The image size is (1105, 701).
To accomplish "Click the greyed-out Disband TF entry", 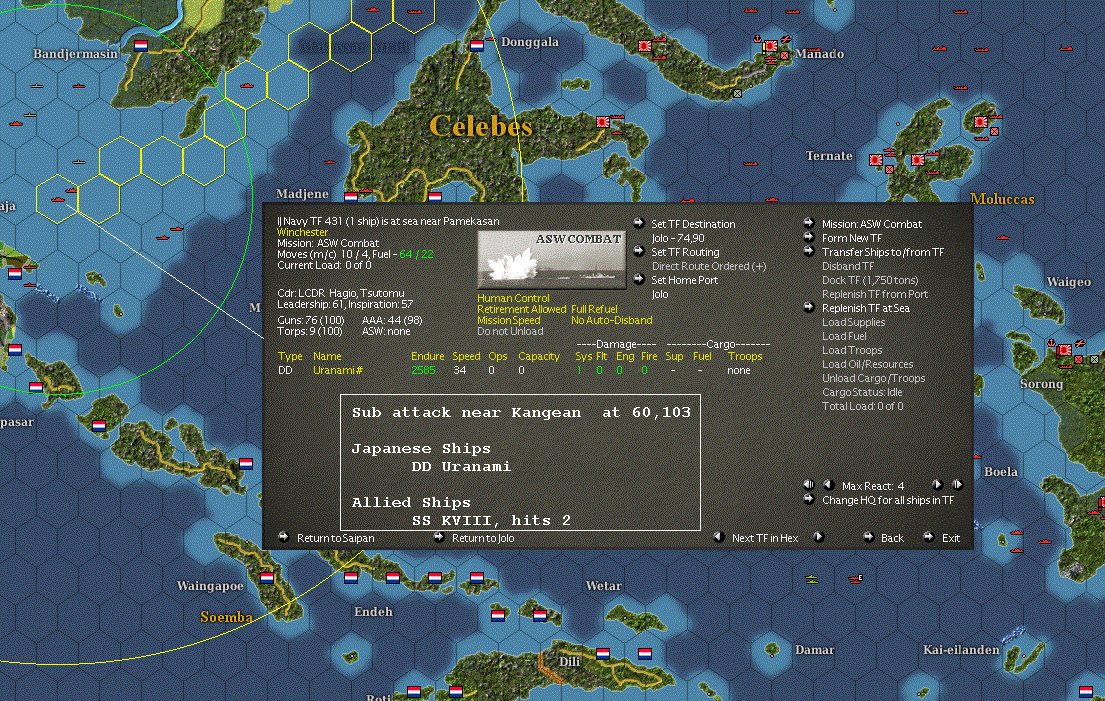I will pyautogui.click(x=848, y=266).
